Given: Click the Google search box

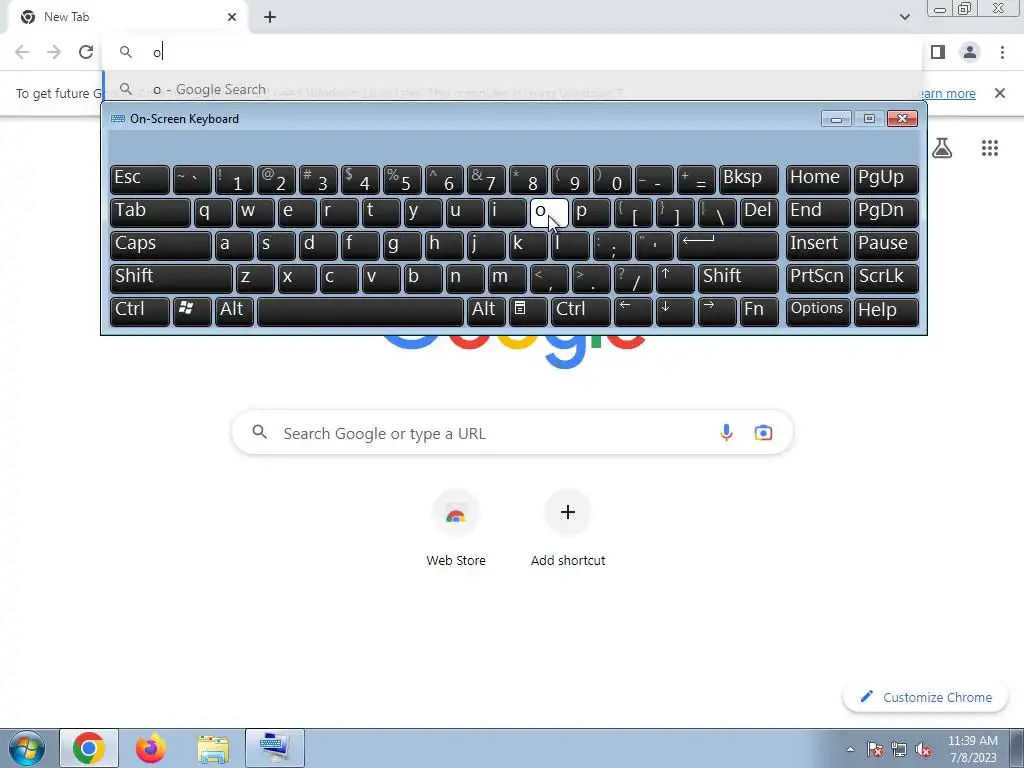Looking at the screenshot, I should coord(513,432).
